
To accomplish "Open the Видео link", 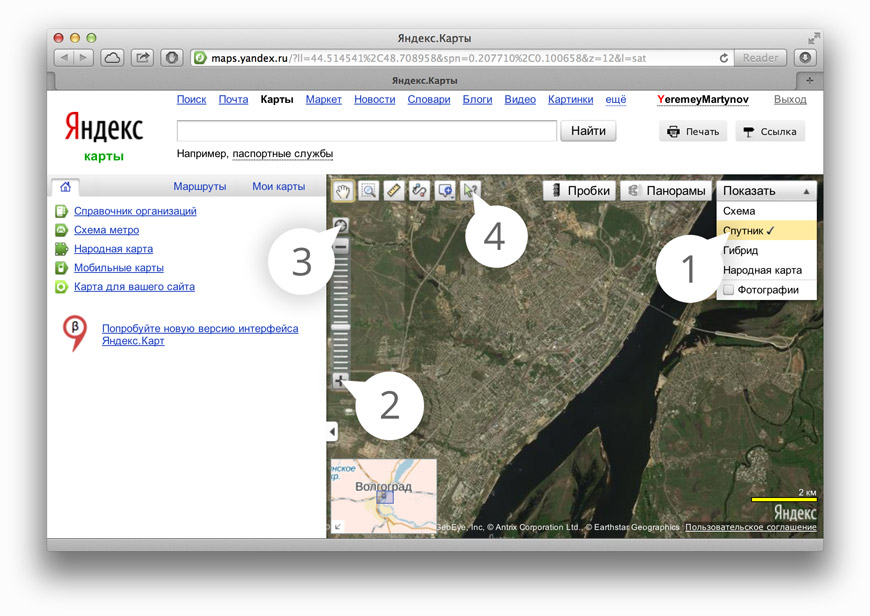I will 520,99.
